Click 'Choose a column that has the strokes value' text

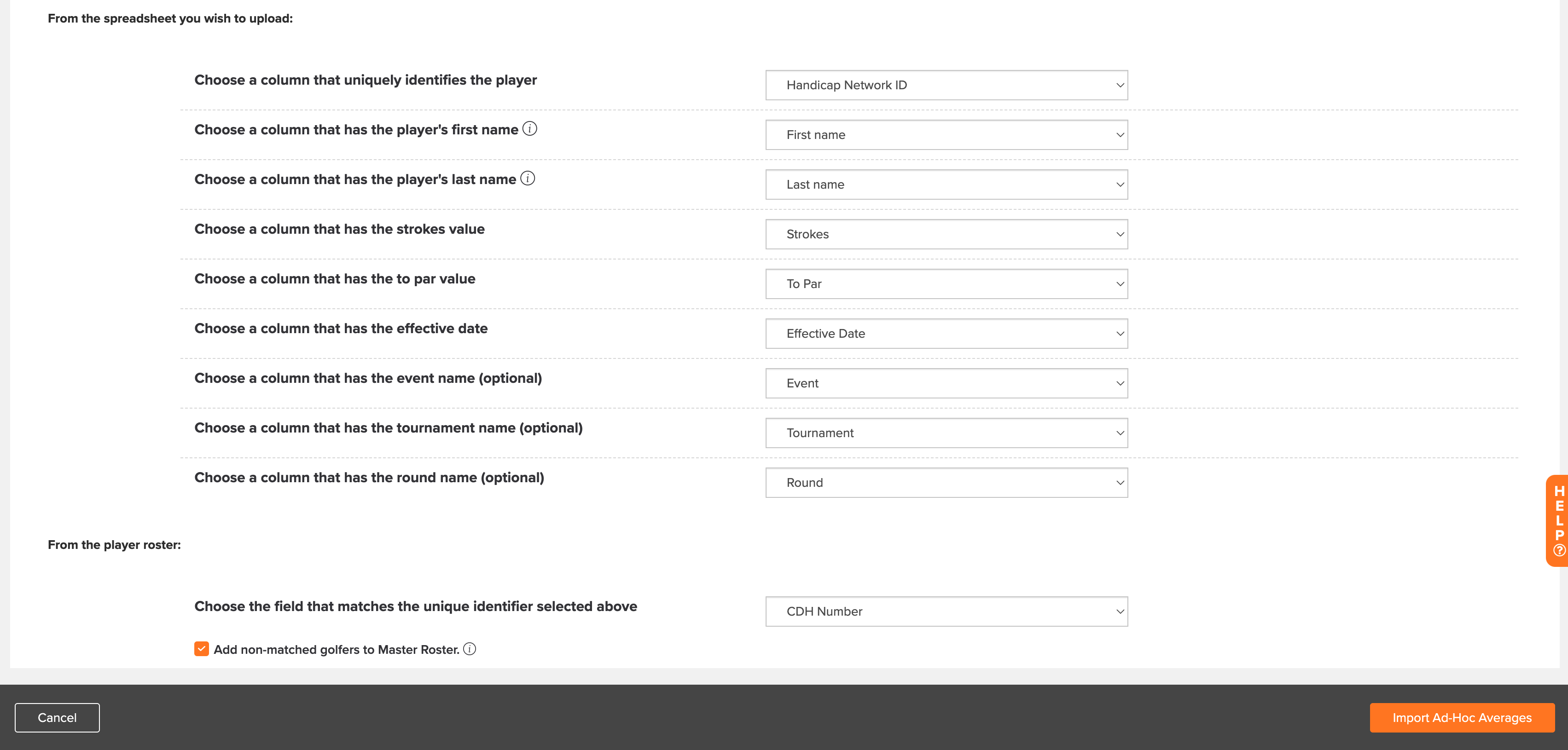[340, 229]
